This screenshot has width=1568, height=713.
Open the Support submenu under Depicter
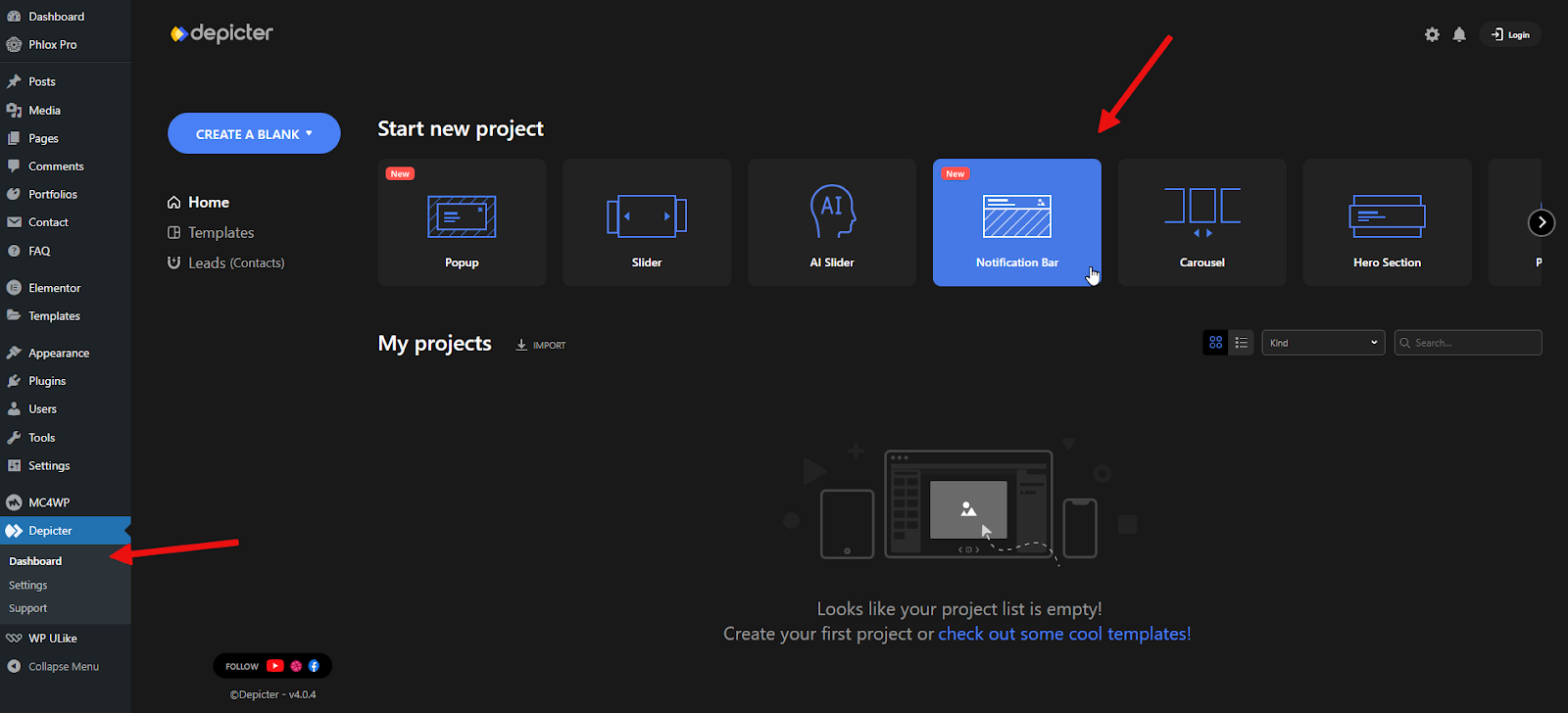point(27,608)
